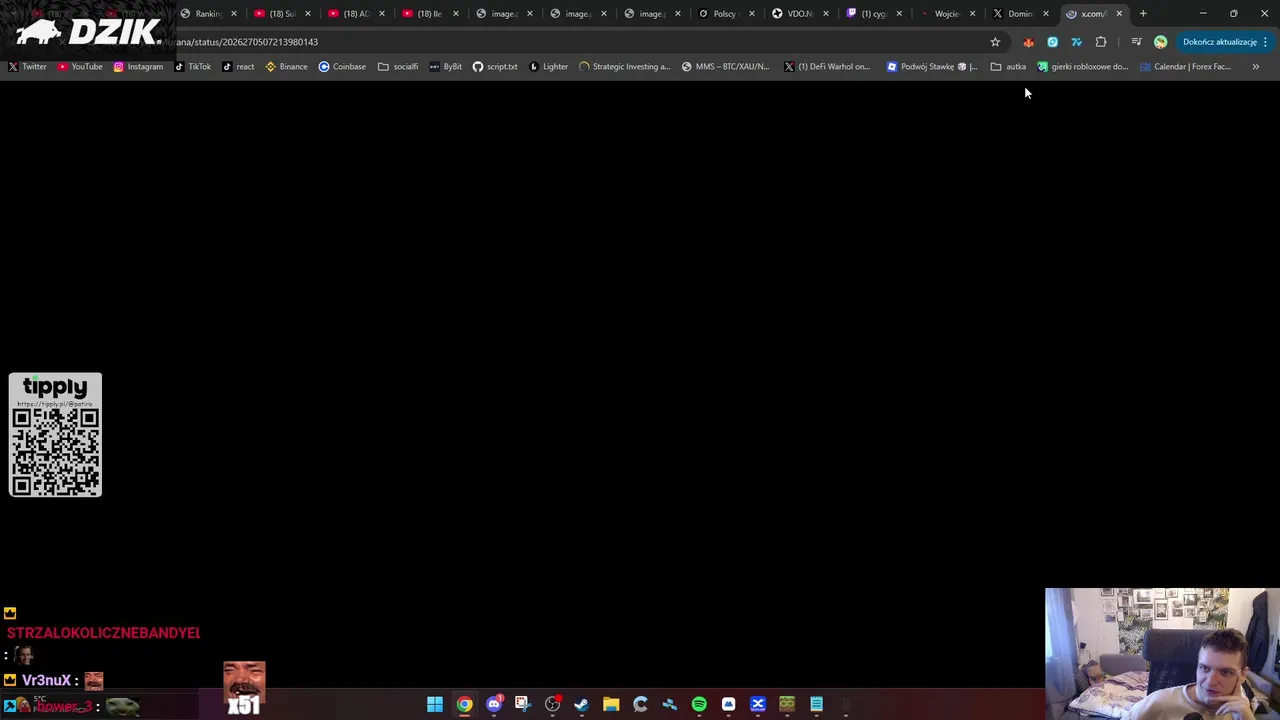
Task: Close the Polscy tab
Action: (x=752, y=14)
